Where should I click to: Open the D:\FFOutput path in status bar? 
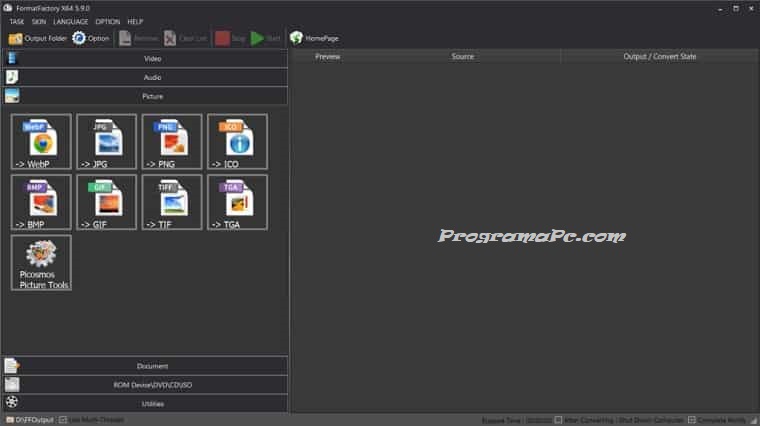tap(30, 420)
